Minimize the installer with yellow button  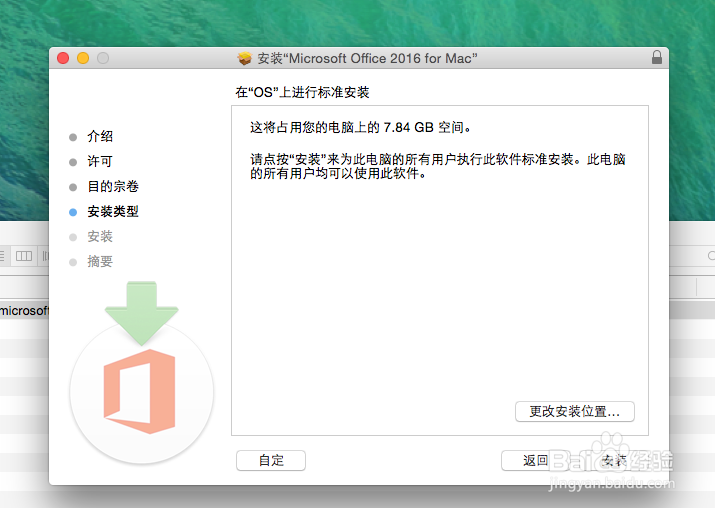(83, 58)
